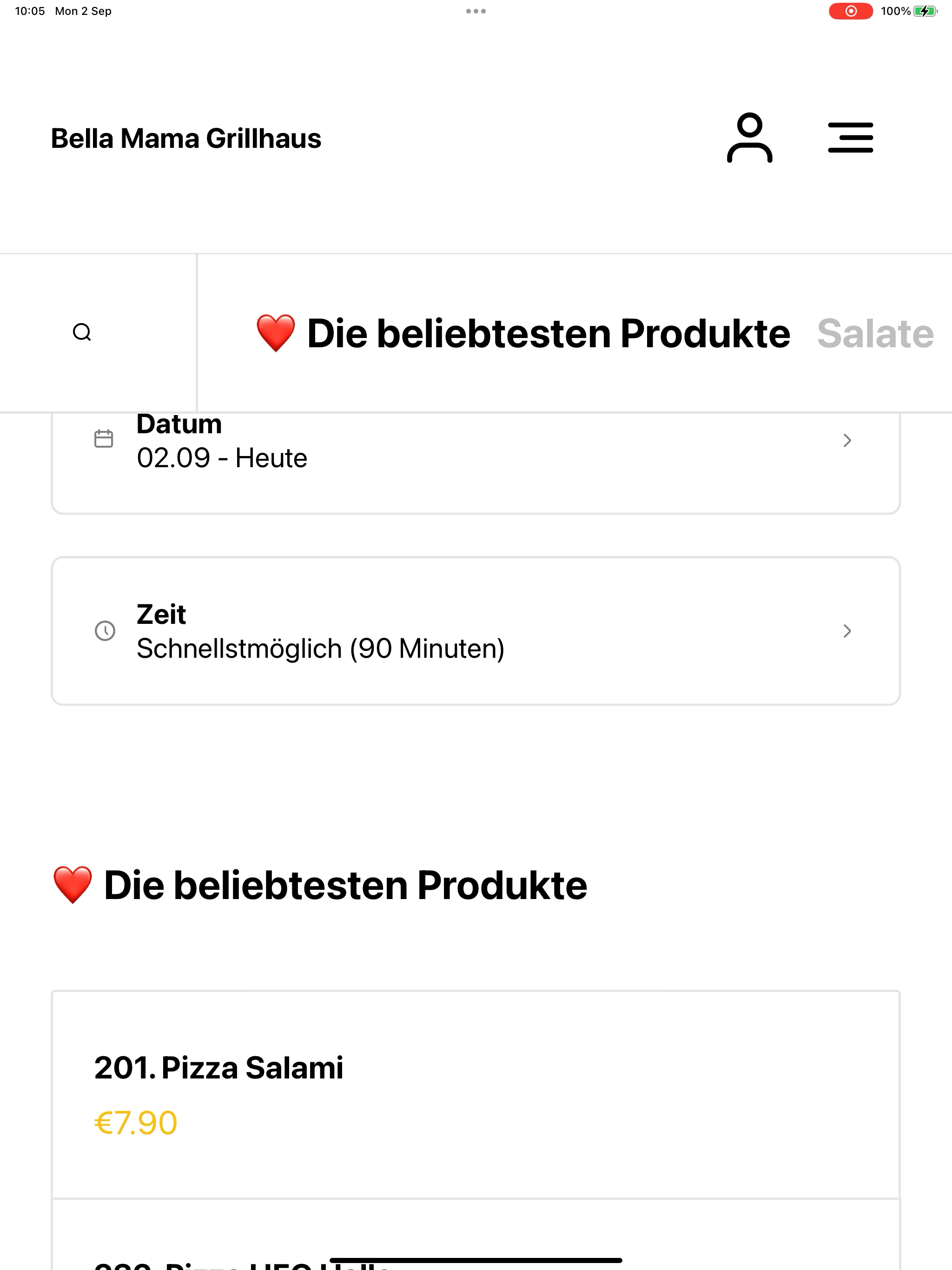Tap the red heart in the category bar
The width and height of the screenshot is (952, 1270).
tap(276, 333)
